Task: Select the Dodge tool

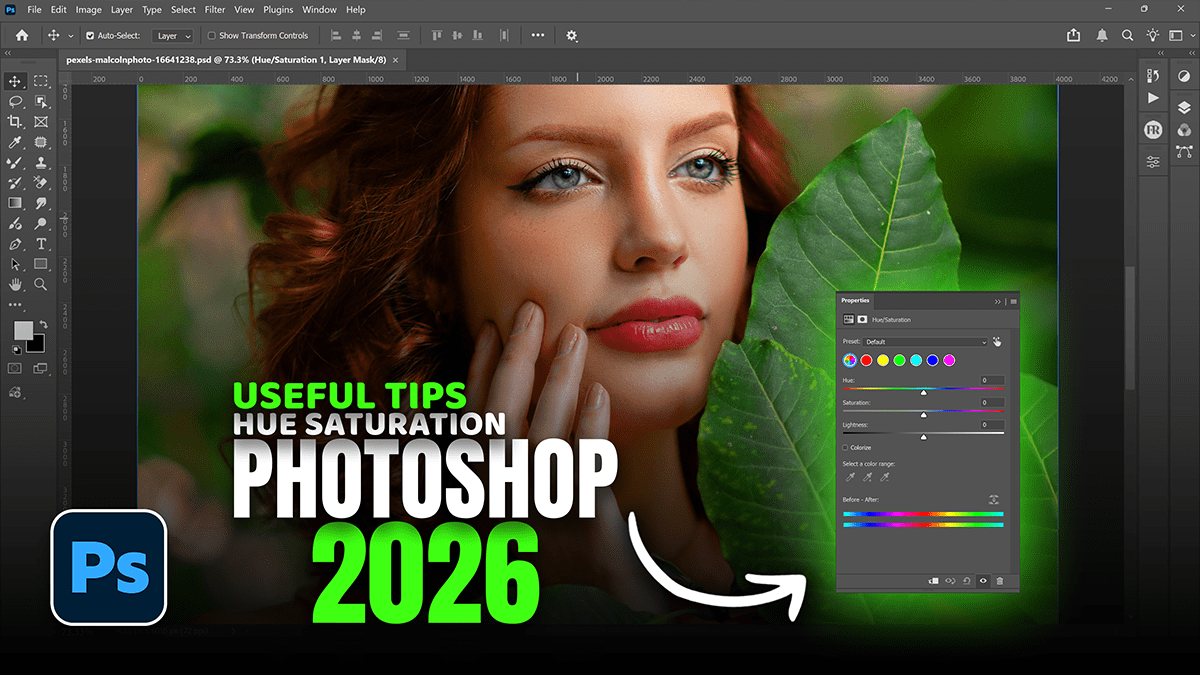Action: [x=41, y=224]
